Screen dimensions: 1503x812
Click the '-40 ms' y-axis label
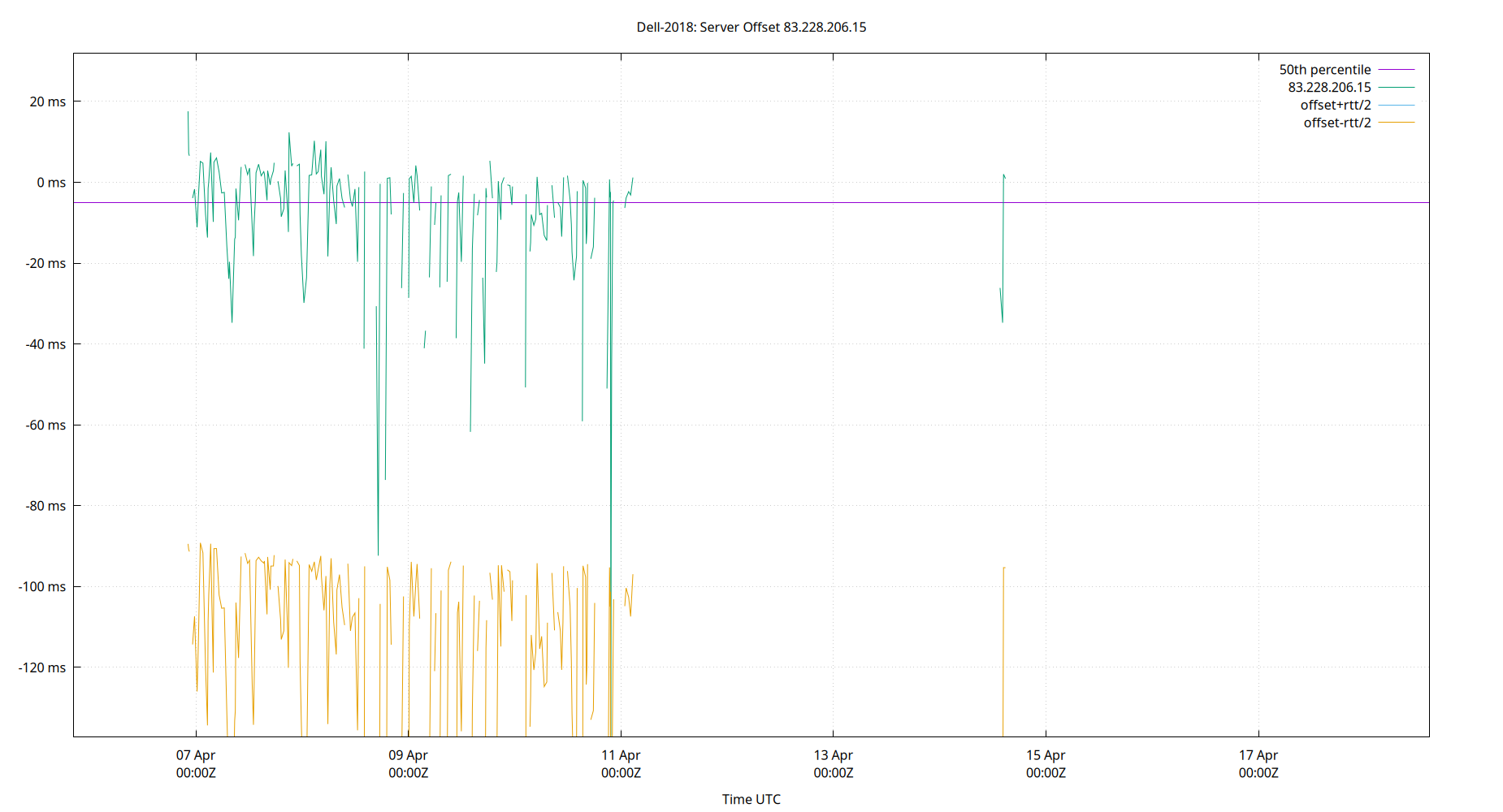click(x=45, y=344)
